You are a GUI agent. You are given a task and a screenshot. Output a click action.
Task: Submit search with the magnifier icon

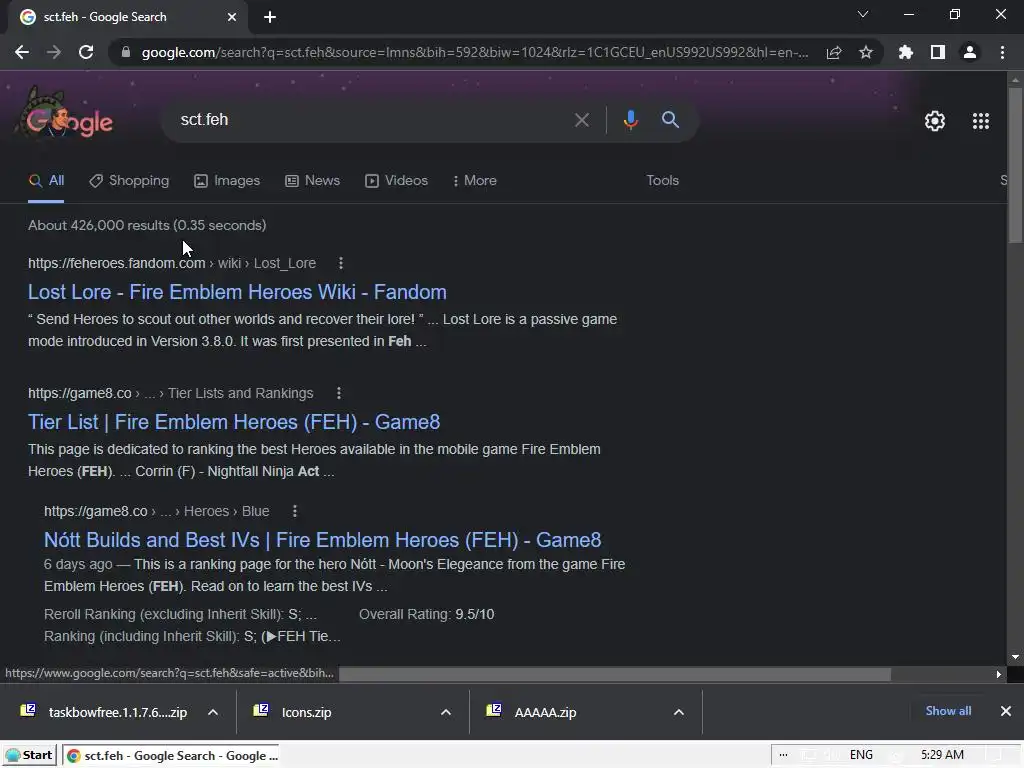tap(670, 120)
